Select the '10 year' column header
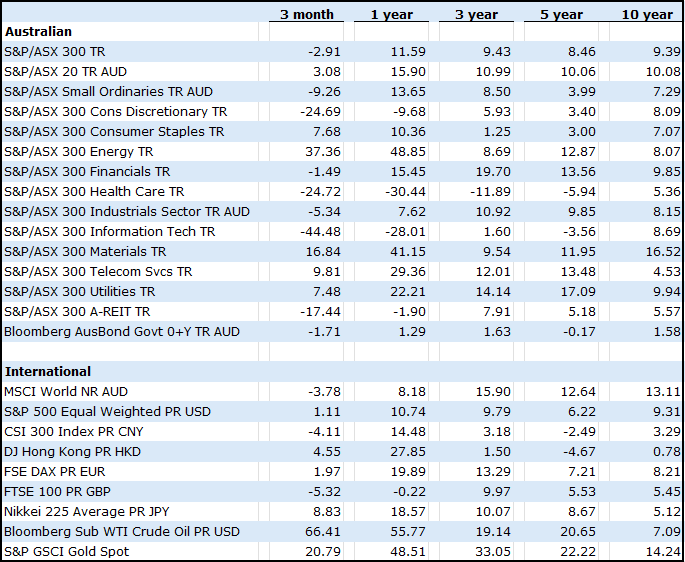Image resolution: width=685 pixels, height=562 pixels. (647, 14)
